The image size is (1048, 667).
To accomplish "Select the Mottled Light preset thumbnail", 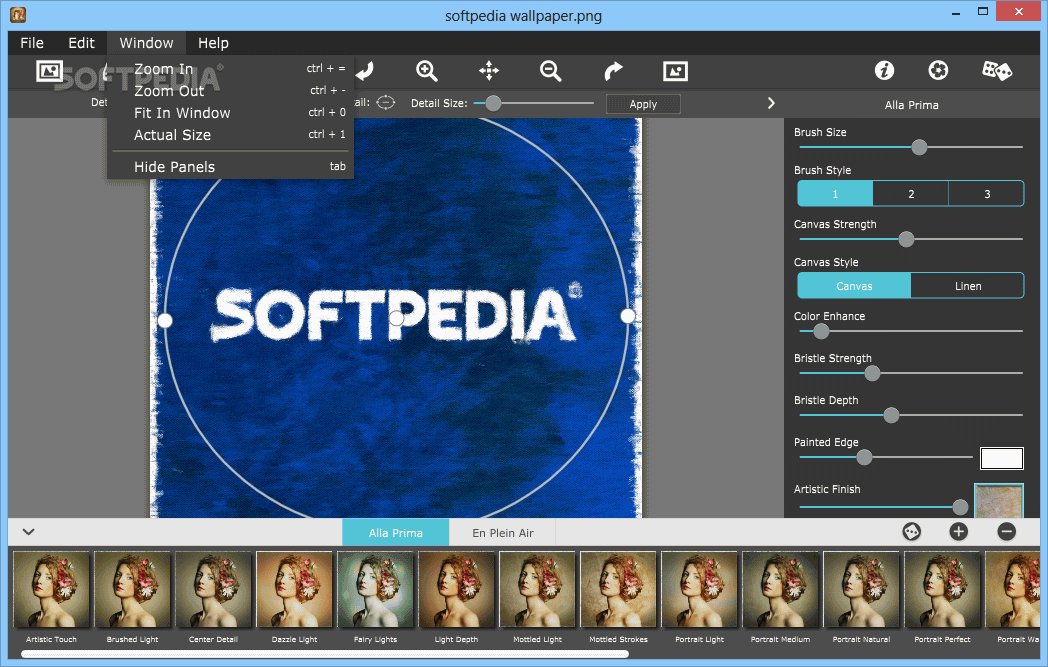I will click(x=537, y=590).
